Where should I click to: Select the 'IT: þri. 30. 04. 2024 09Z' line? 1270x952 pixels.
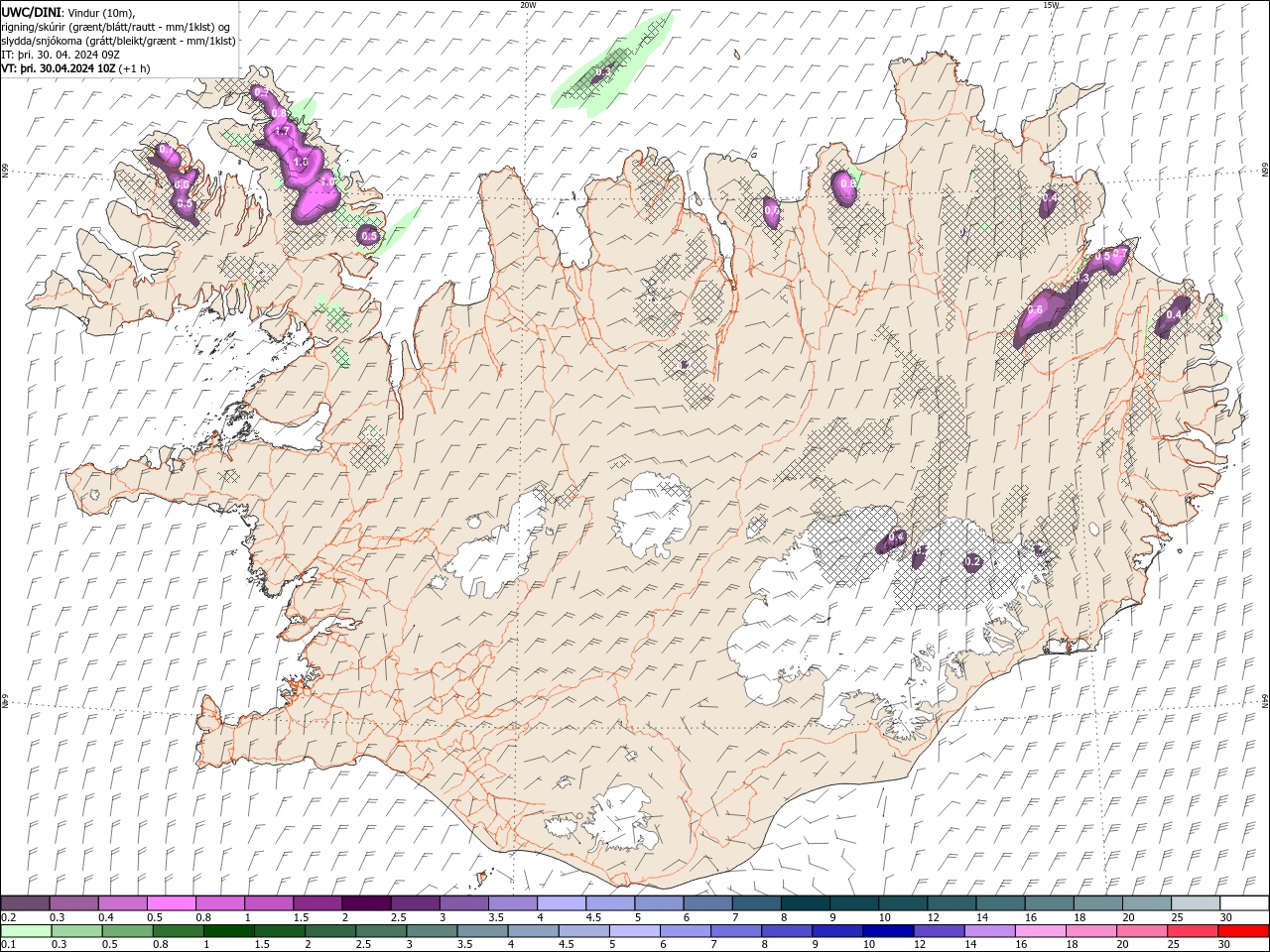point(62,55)
